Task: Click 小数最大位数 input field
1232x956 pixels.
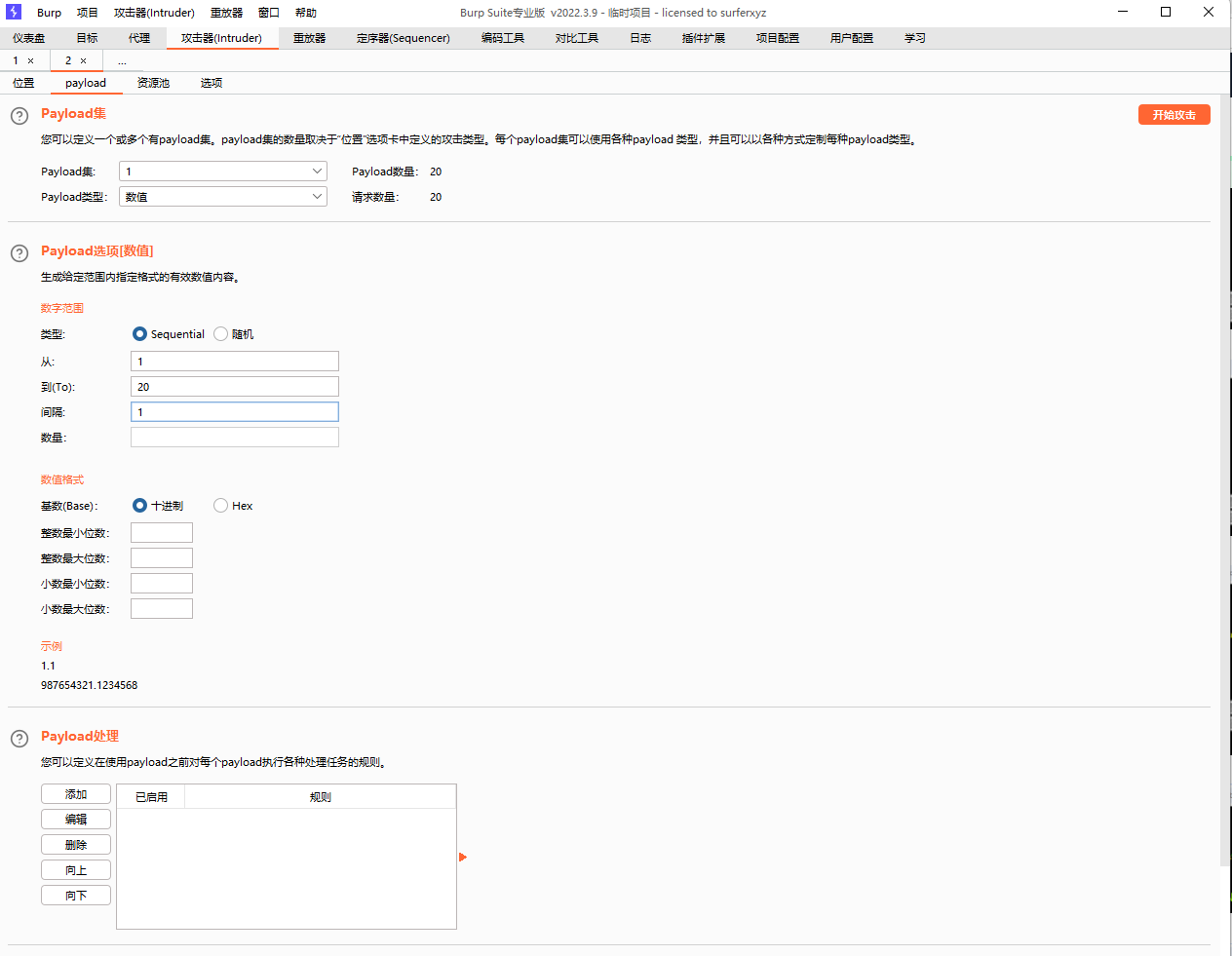Action: tap(162, 609)
